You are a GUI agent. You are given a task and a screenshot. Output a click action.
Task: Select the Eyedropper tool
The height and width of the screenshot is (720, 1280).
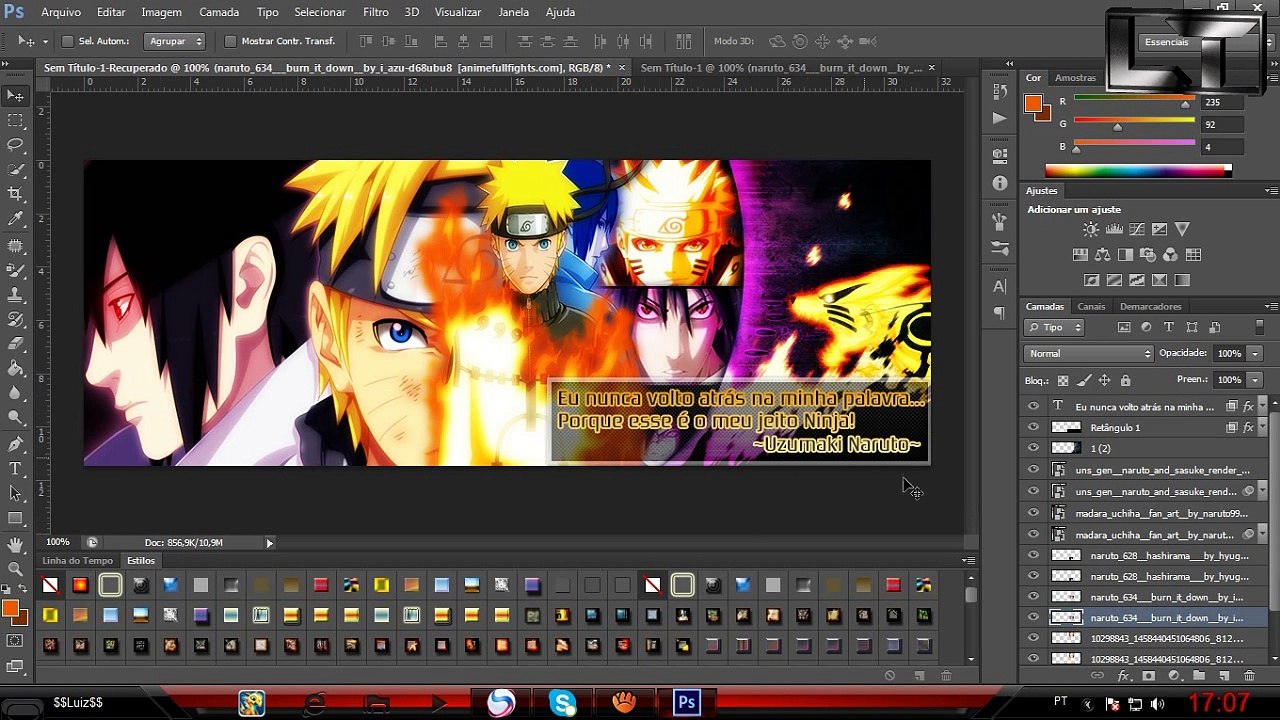click(x=16, y=219)
